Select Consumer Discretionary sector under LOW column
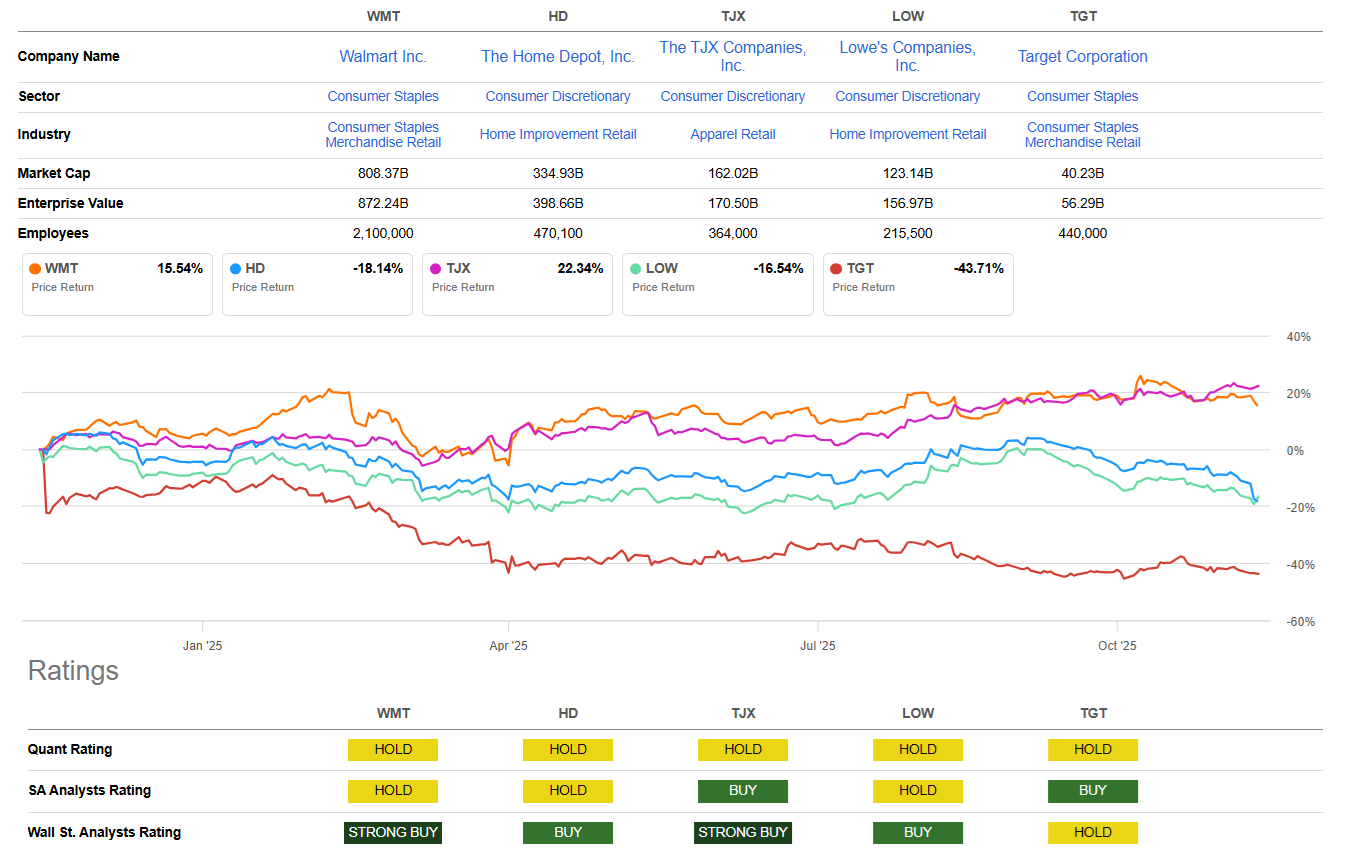The width and height of the screenshot is (1347, 867). 908,97
